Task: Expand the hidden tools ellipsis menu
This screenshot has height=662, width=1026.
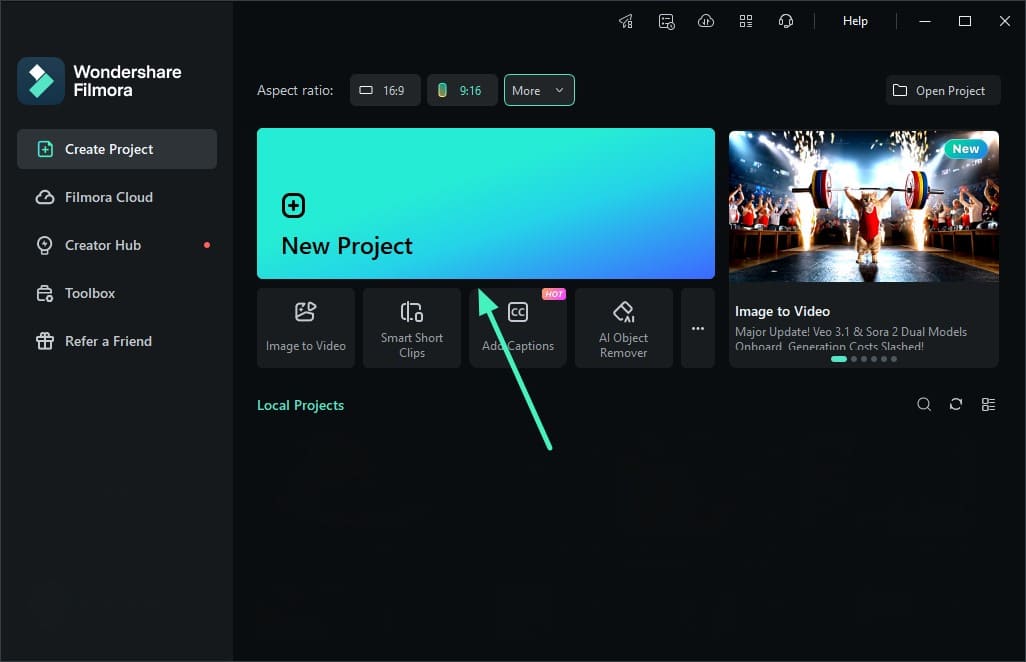Action: [x=697, y=327]
